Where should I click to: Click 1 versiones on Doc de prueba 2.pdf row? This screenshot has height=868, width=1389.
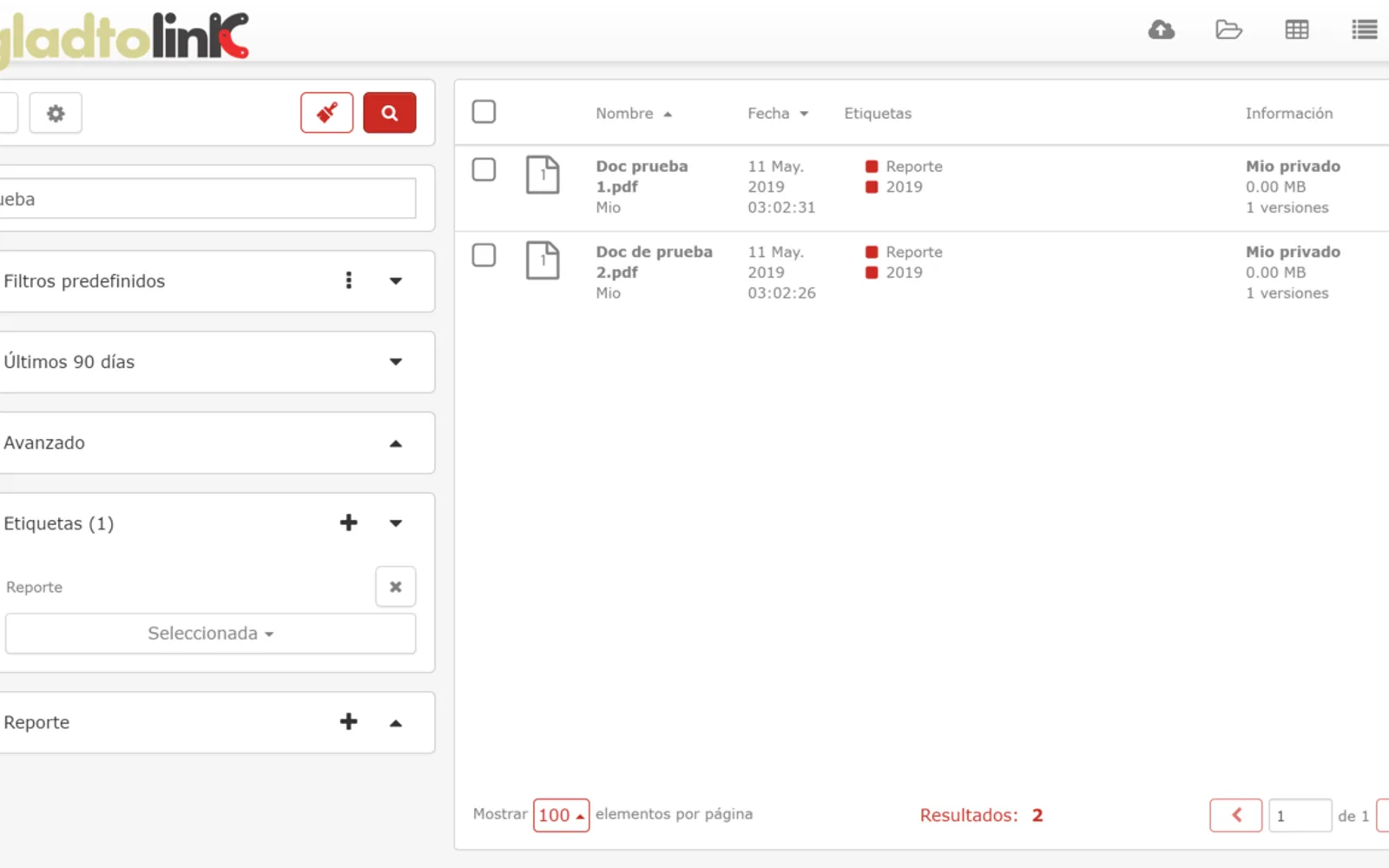coord(1287,293)
